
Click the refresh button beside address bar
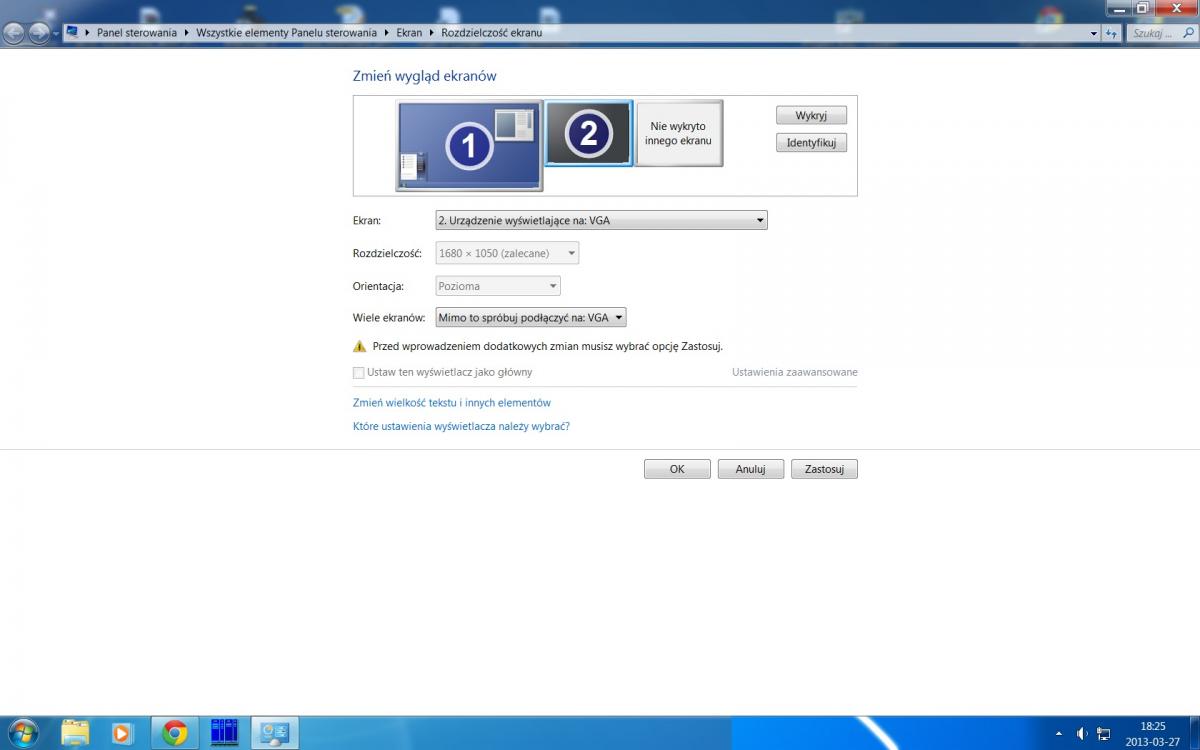[1111, 33]
